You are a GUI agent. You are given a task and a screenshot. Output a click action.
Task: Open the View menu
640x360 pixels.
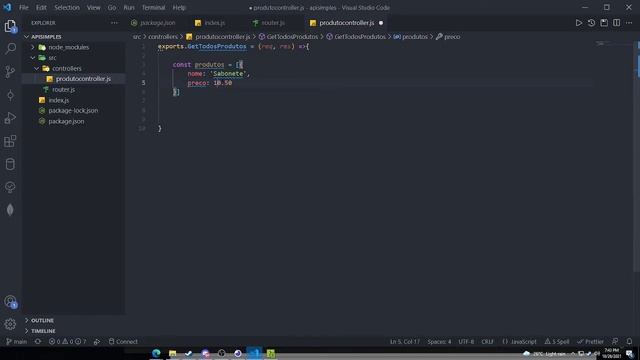(93, 7)
